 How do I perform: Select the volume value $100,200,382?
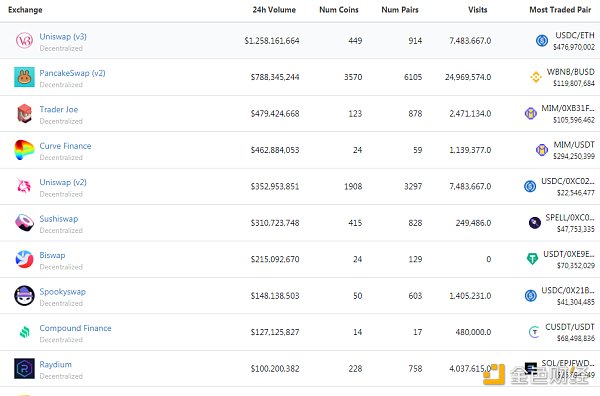tap(275, 368)
